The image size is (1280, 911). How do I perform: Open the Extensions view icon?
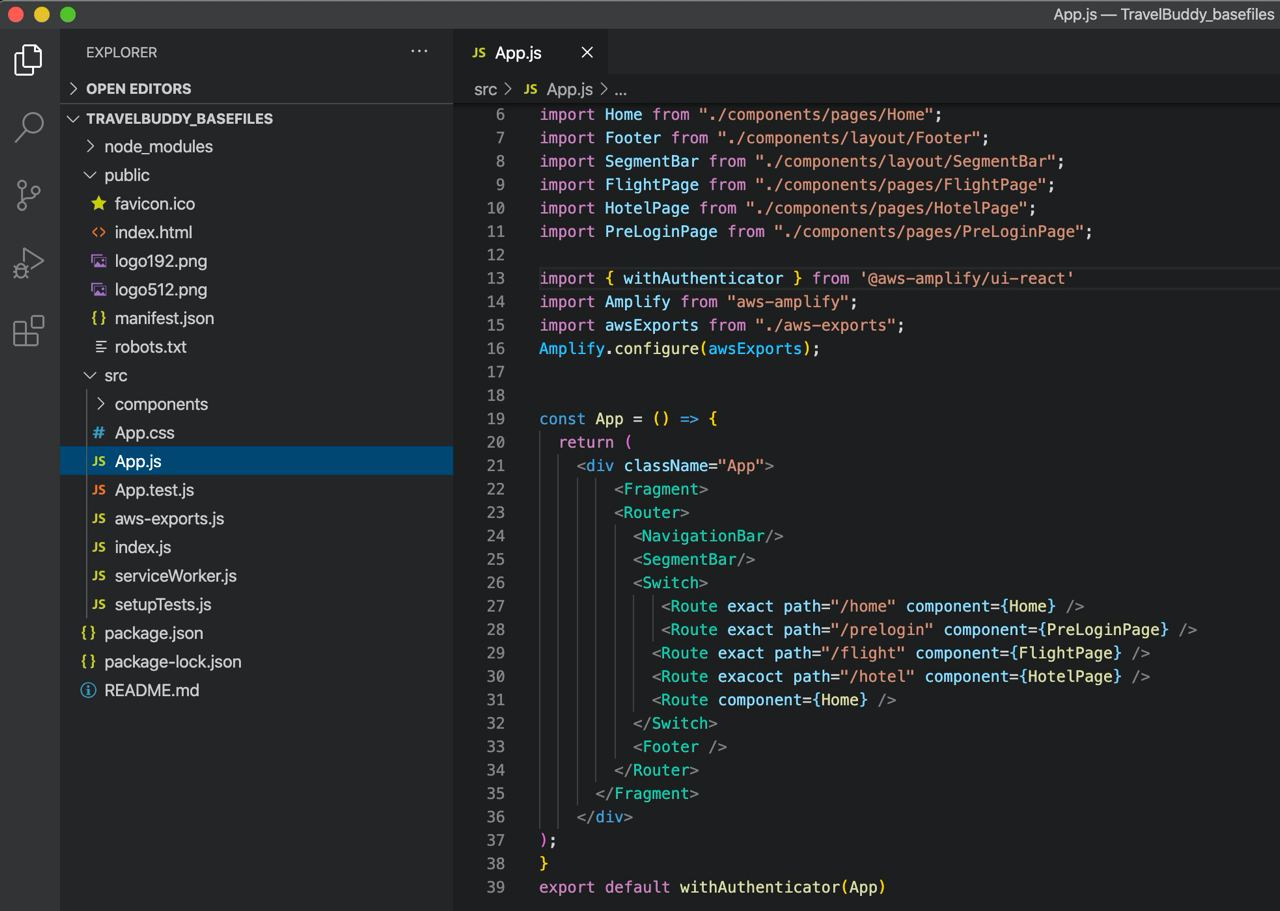[29, 331]
